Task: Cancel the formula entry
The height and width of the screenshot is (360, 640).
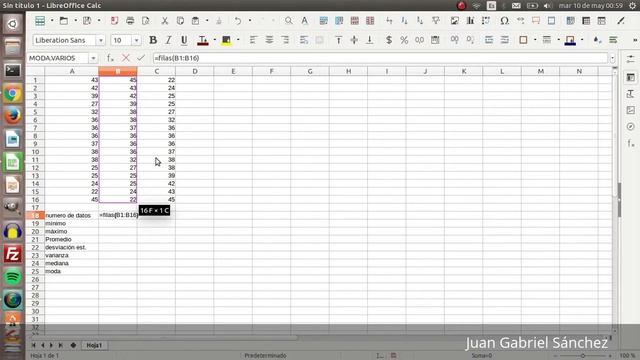Action: click(126, 58)
